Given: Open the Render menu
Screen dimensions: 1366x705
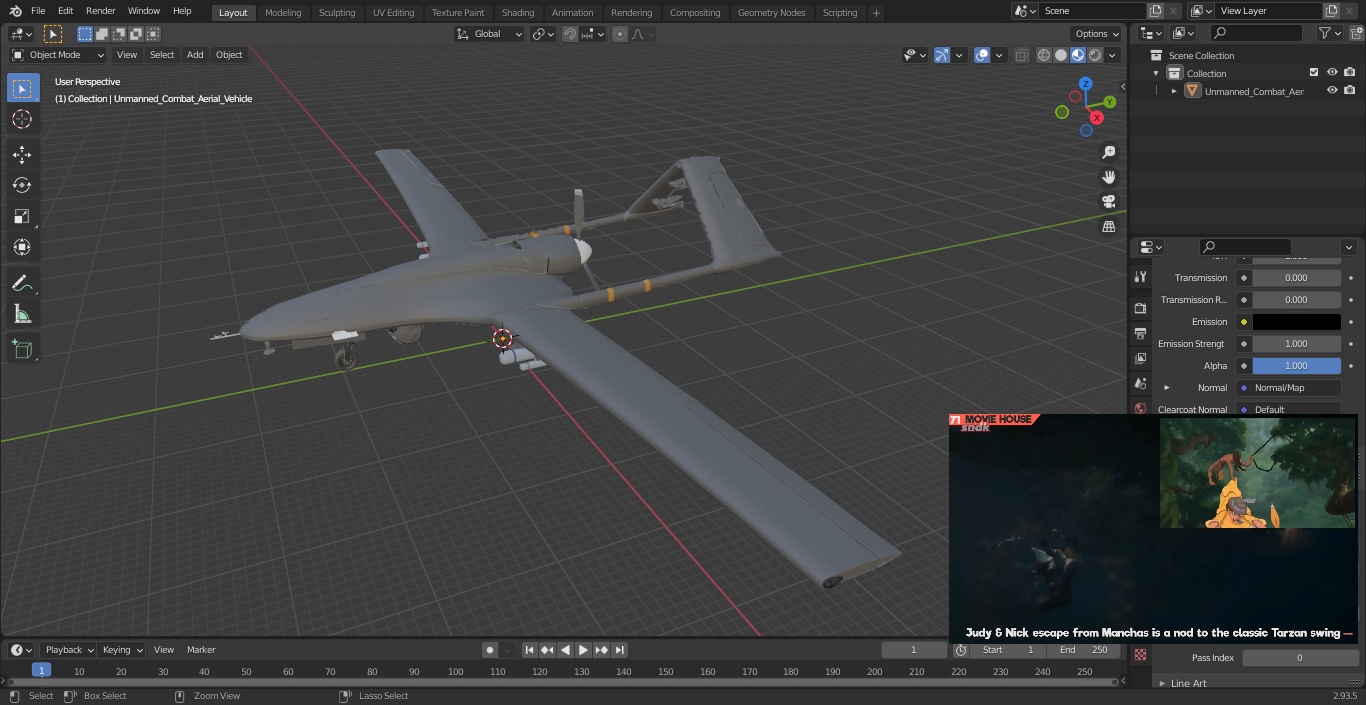Looking at the screenshot, I should pos(100,11).
